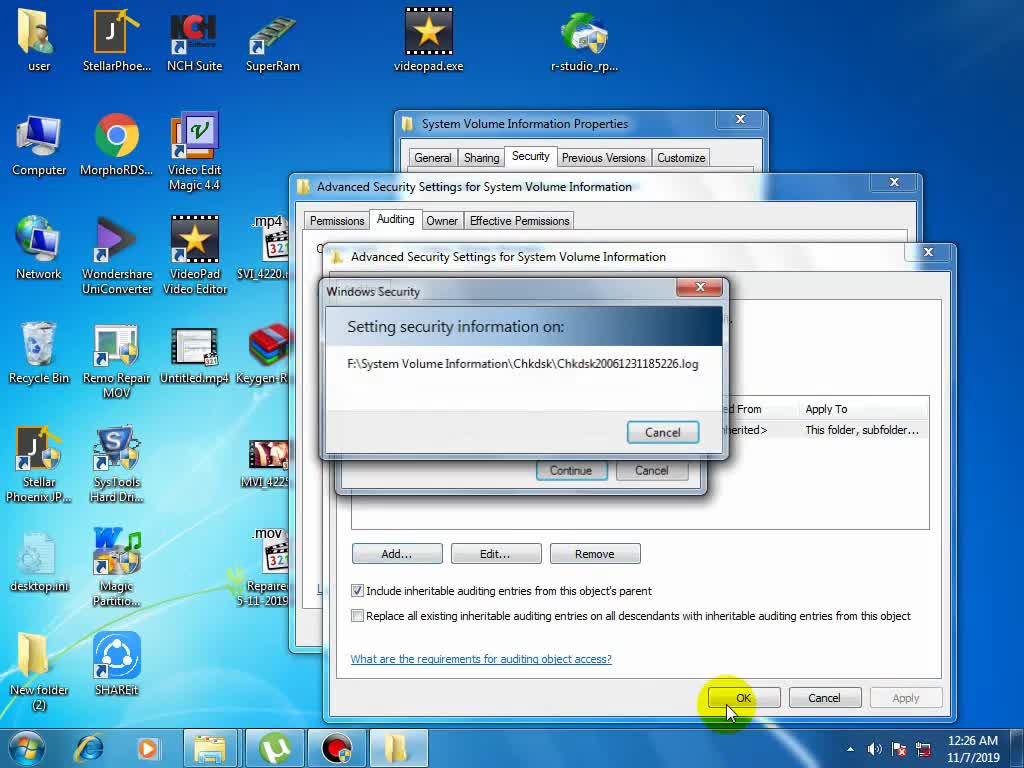This screenshot has height=768, width=1024.
Task: Open Video Edit Magic 4.4 shortcut
Action: click(x=194, y=152)
